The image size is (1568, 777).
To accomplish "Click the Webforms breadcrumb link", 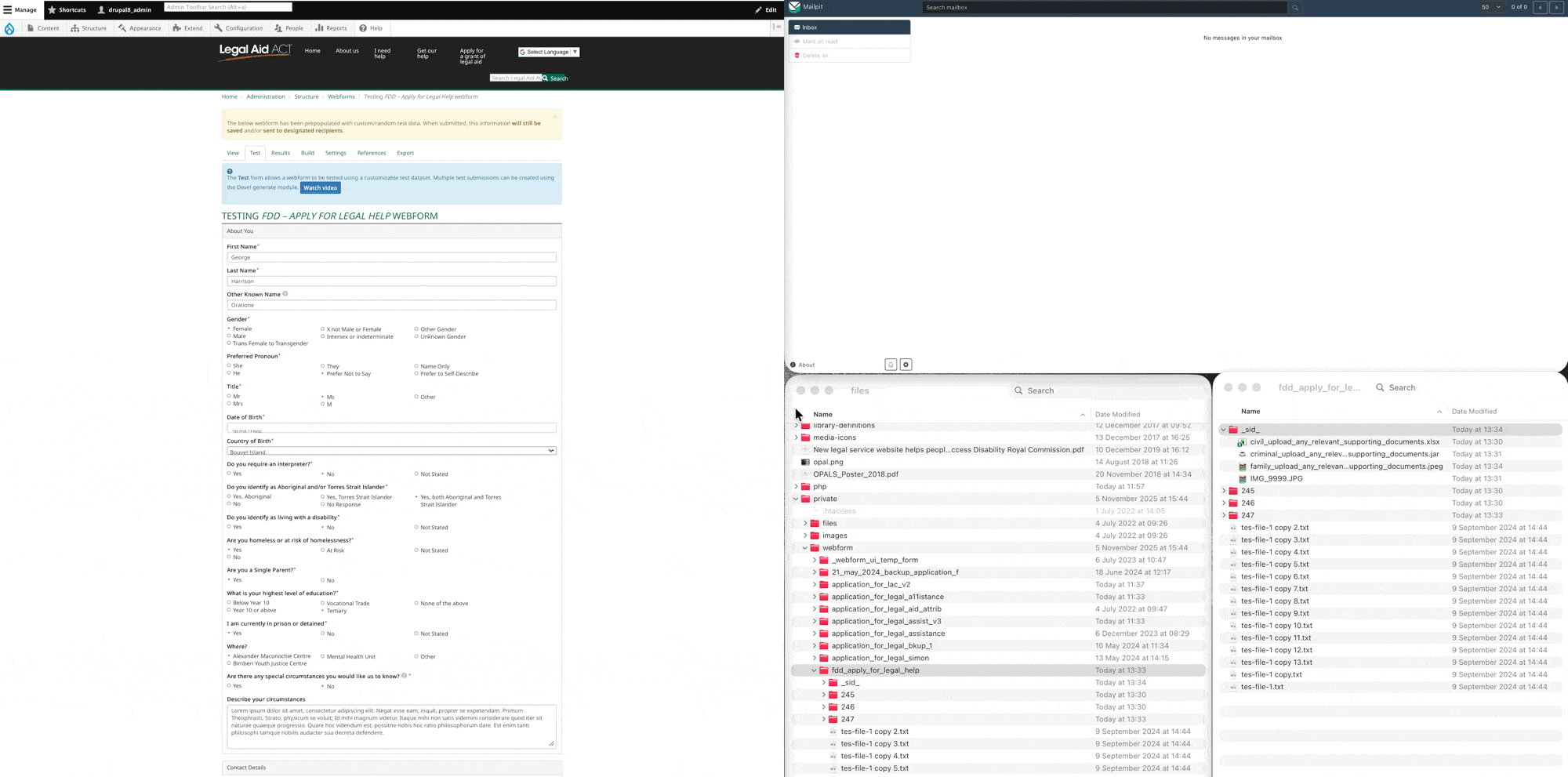I will 341,96.
